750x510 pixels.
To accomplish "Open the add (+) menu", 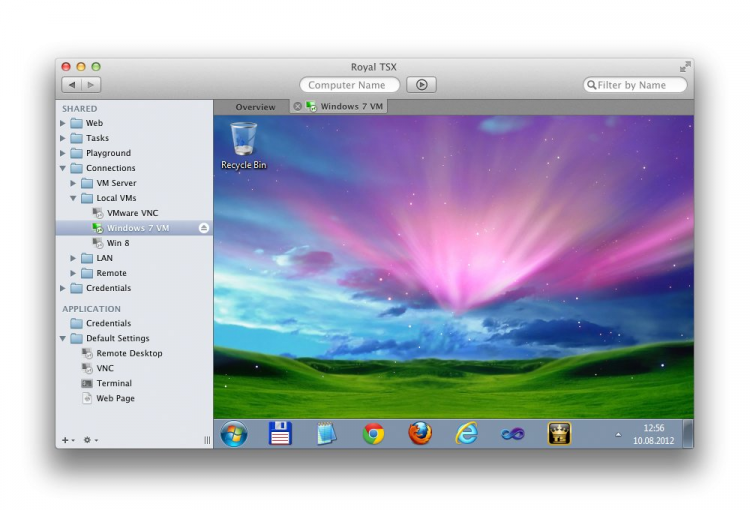I will click(68, 440).
